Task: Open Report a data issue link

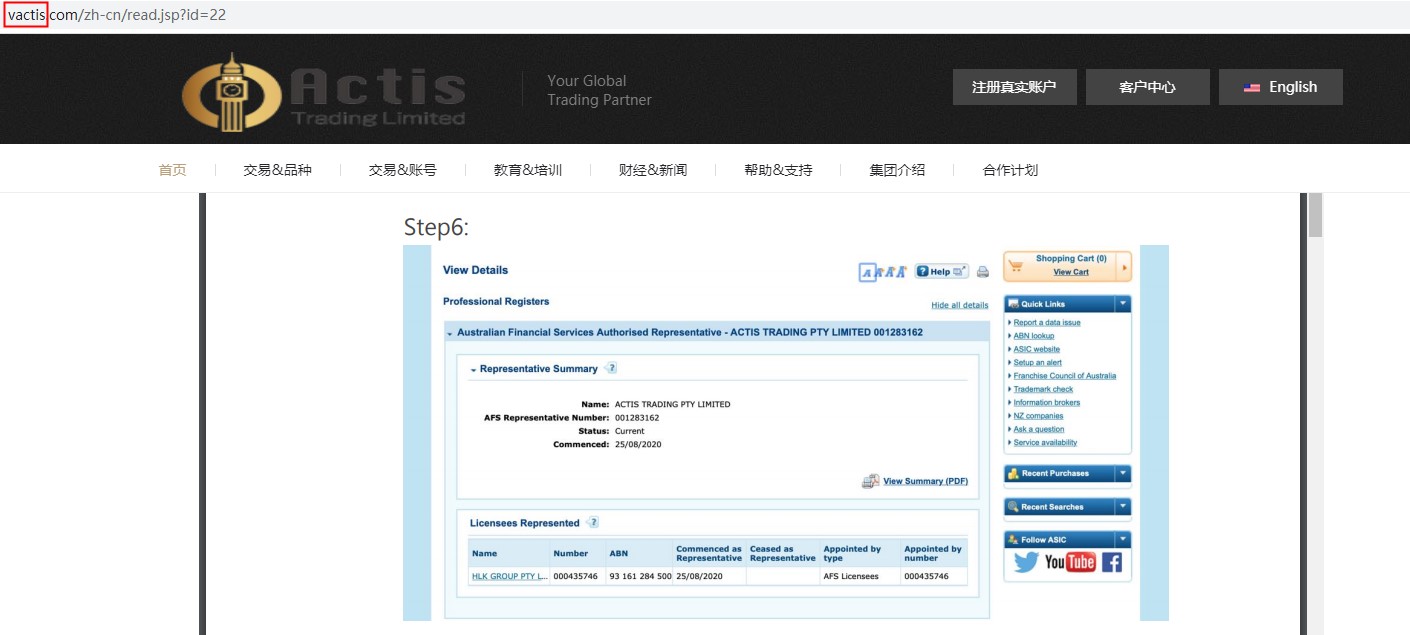Action: [1047, 323]
